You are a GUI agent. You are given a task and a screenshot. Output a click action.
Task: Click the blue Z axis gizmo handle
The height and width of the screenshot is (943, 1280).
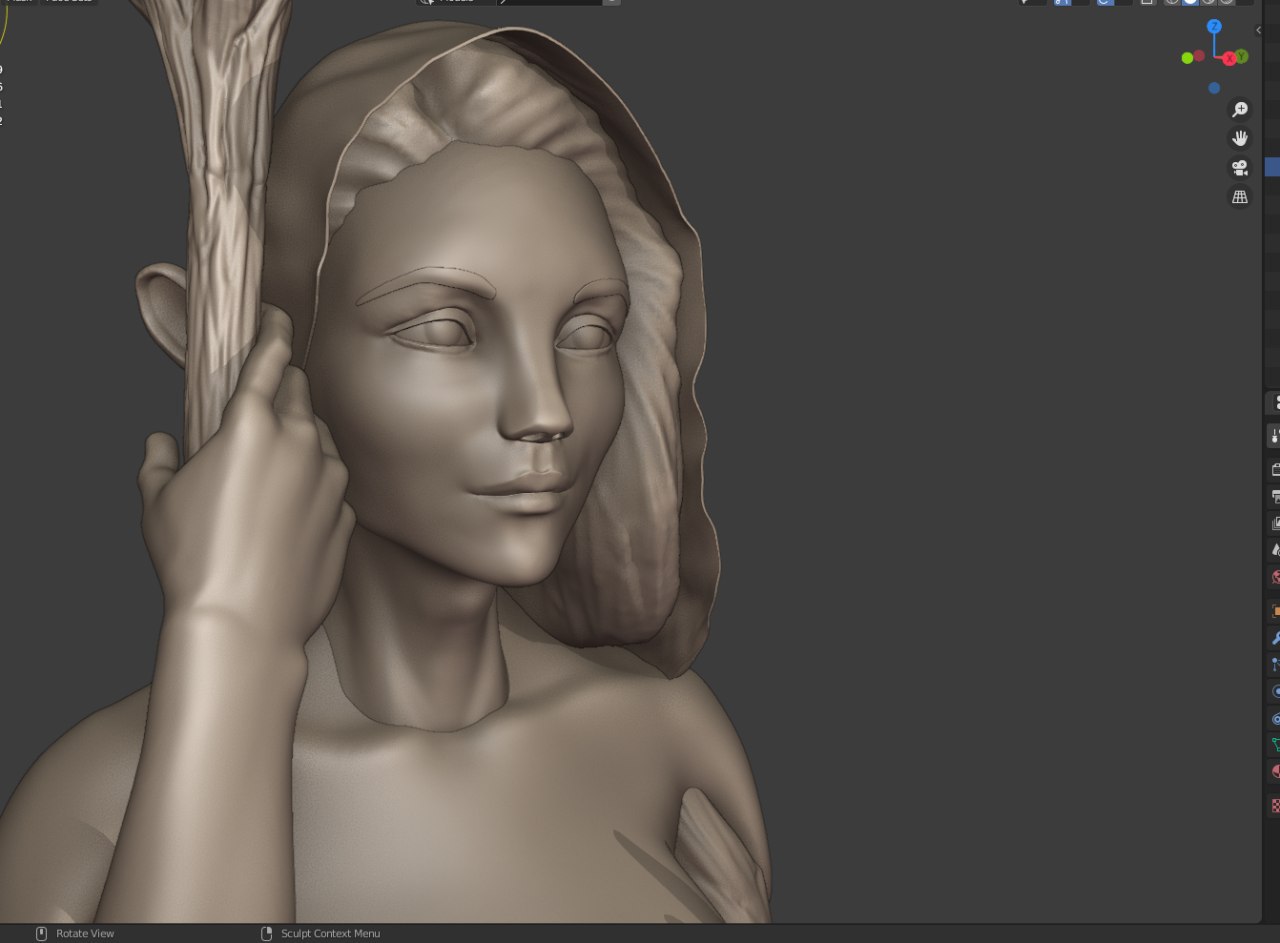click(x=1214, y=27)
